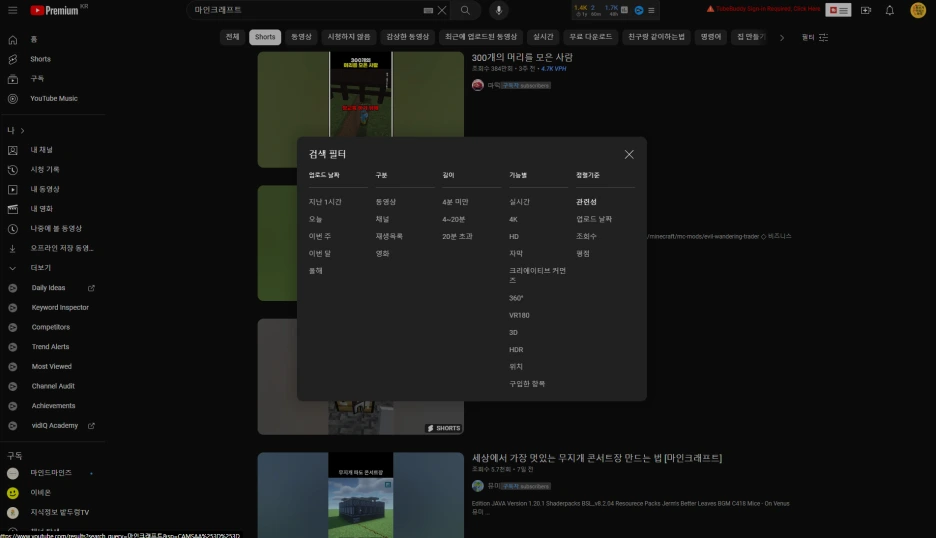
Task: Open the on-screen keyboard icon
Action: point(428,10)
